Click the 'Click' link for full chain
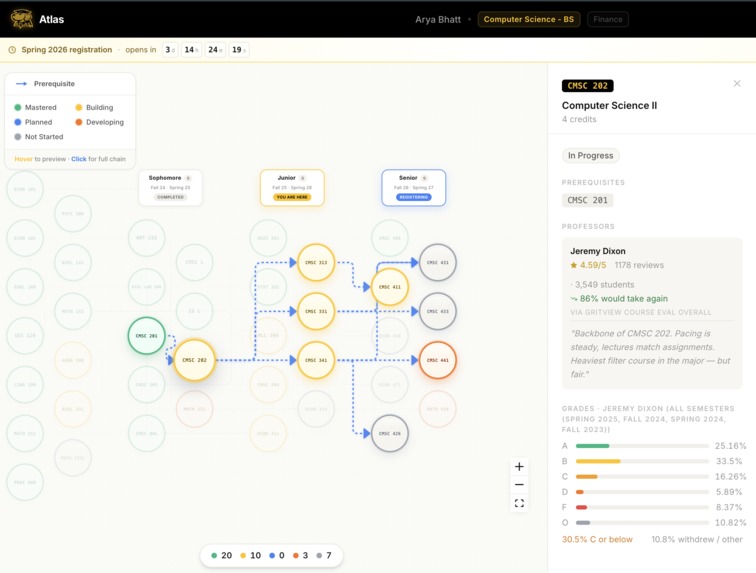The image size is (756, 573). 79,159
